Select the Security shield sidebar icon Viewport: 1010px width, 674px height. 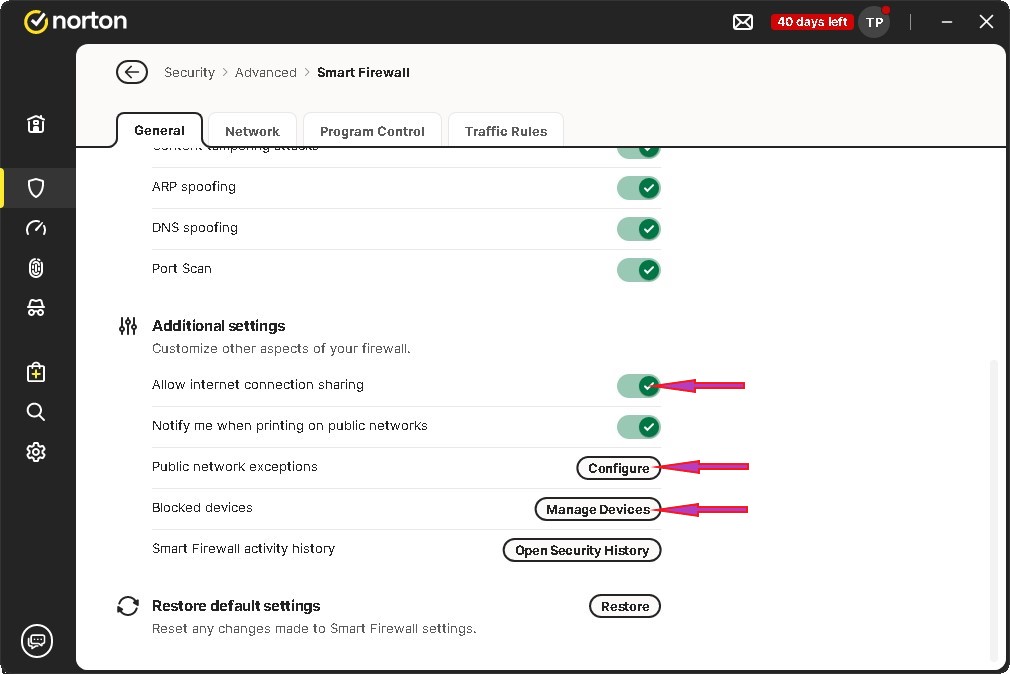pyautogui.click(x=36, y=188)
